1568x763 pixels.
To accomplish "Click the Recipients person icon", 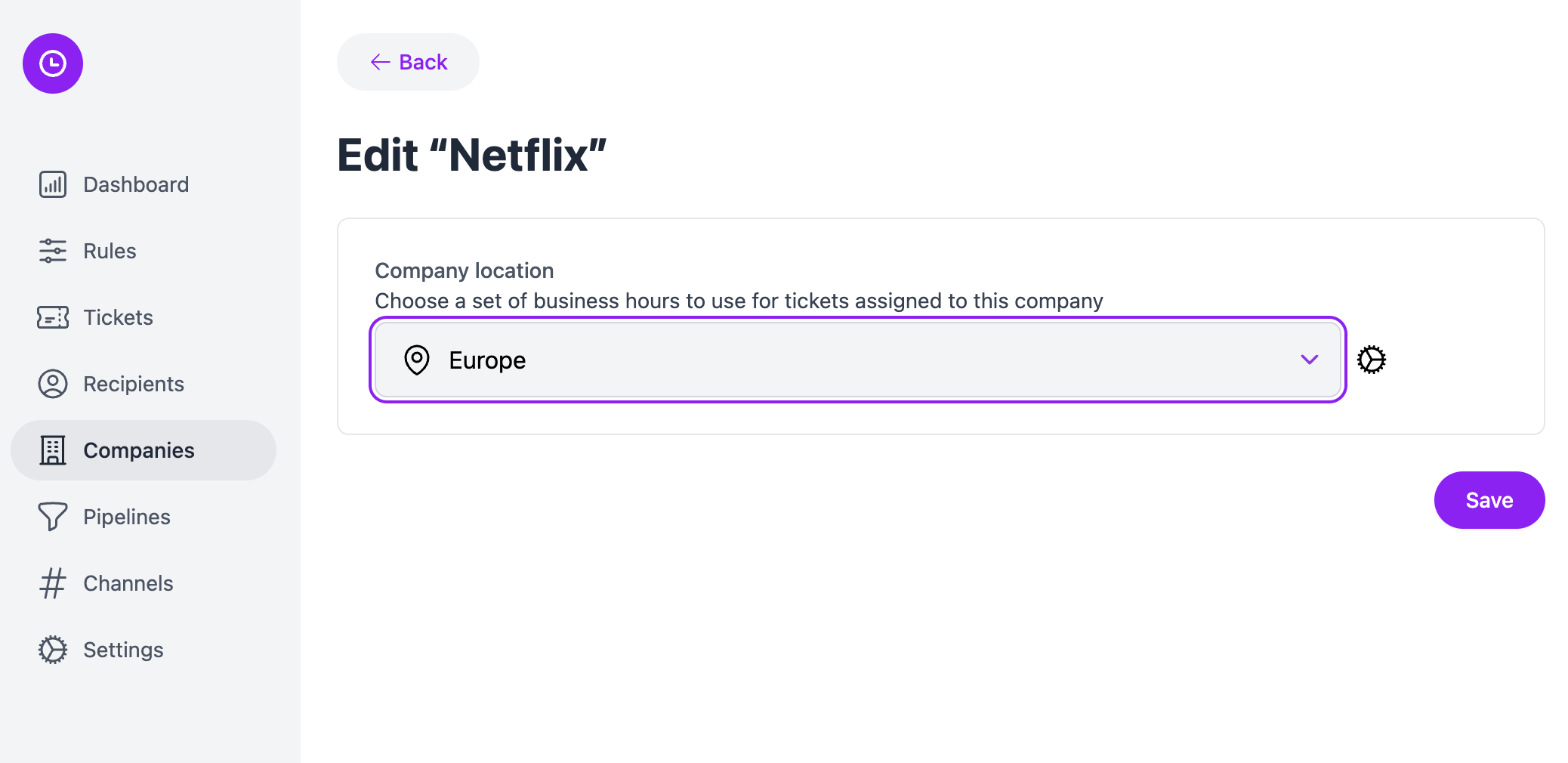I will (x=53, y=384).
